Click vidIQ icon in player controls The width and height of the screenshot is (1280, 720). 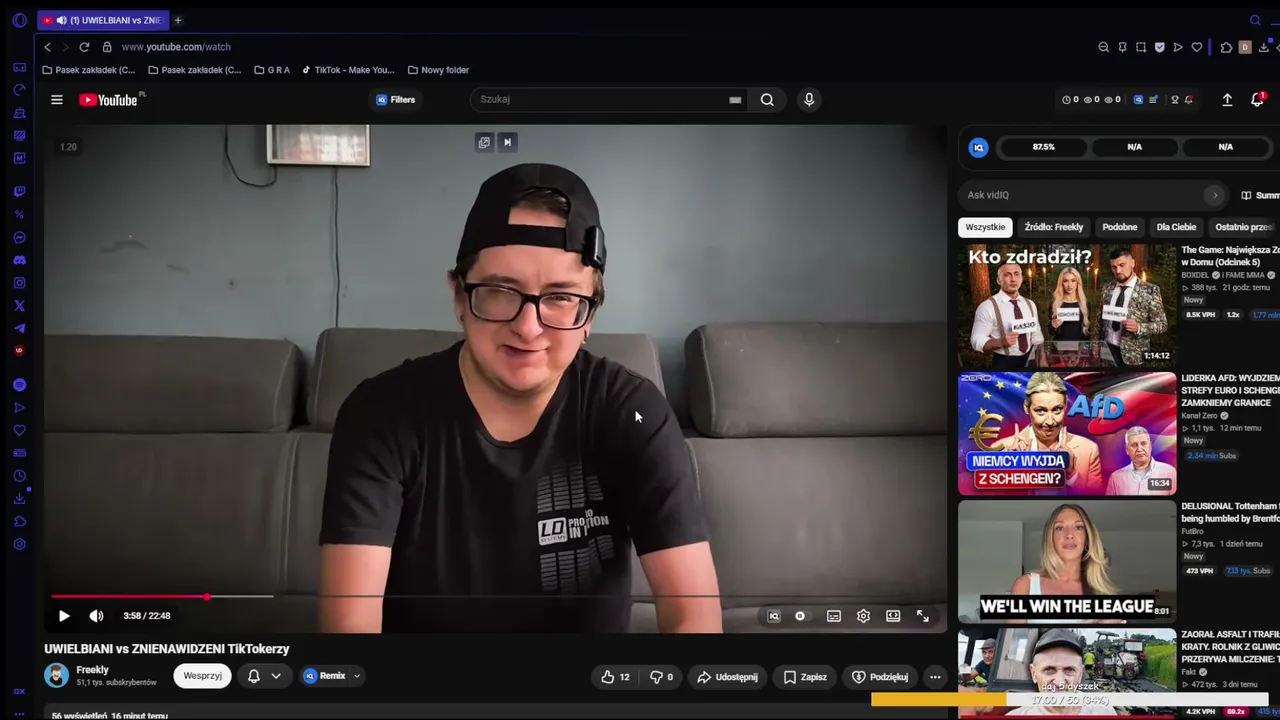click(773, 616)
